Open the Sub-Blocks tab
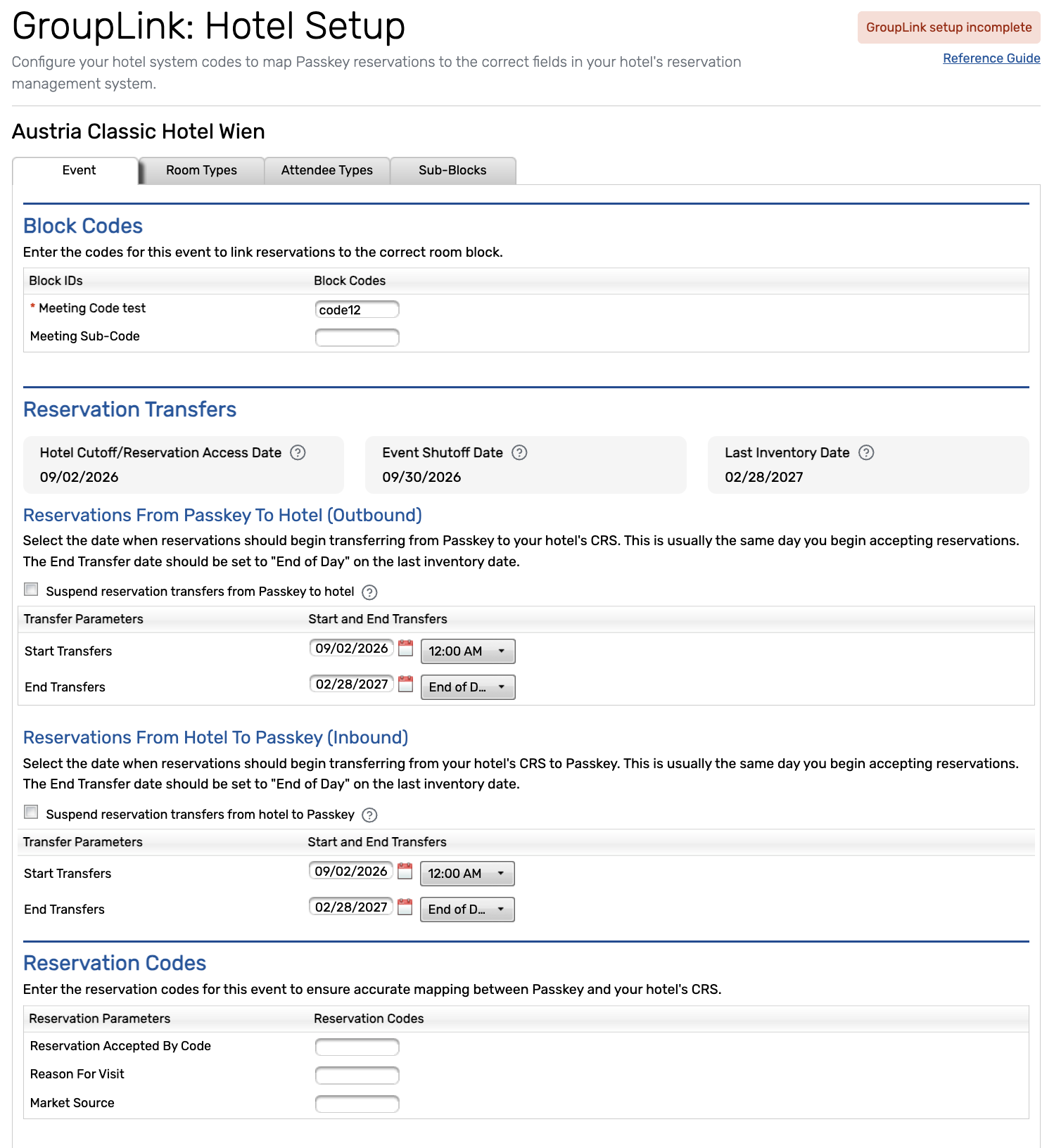 [453, 170]
